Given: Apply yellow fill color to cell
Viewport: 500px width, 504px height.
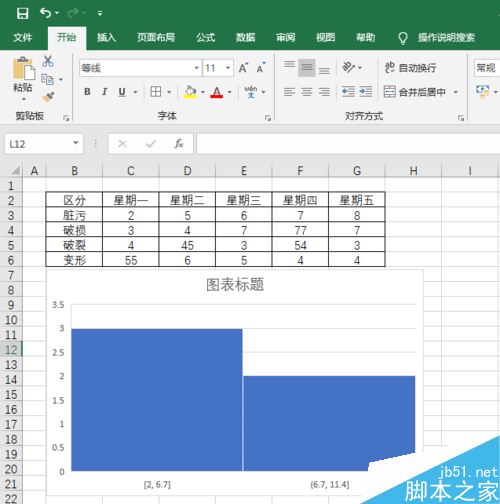Looking at the screenshot, I should click(190, 92).
